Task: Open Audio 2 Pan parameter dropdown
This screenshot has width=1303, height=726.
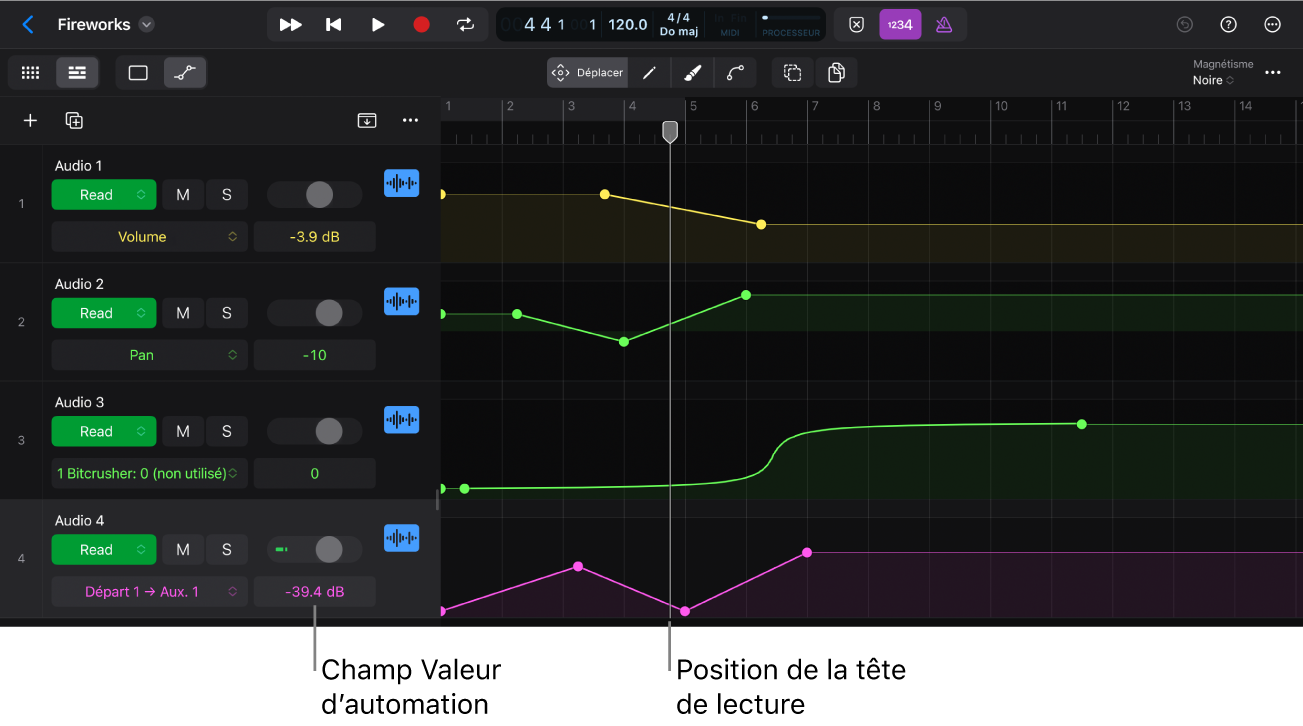Action: coord(149,355)
